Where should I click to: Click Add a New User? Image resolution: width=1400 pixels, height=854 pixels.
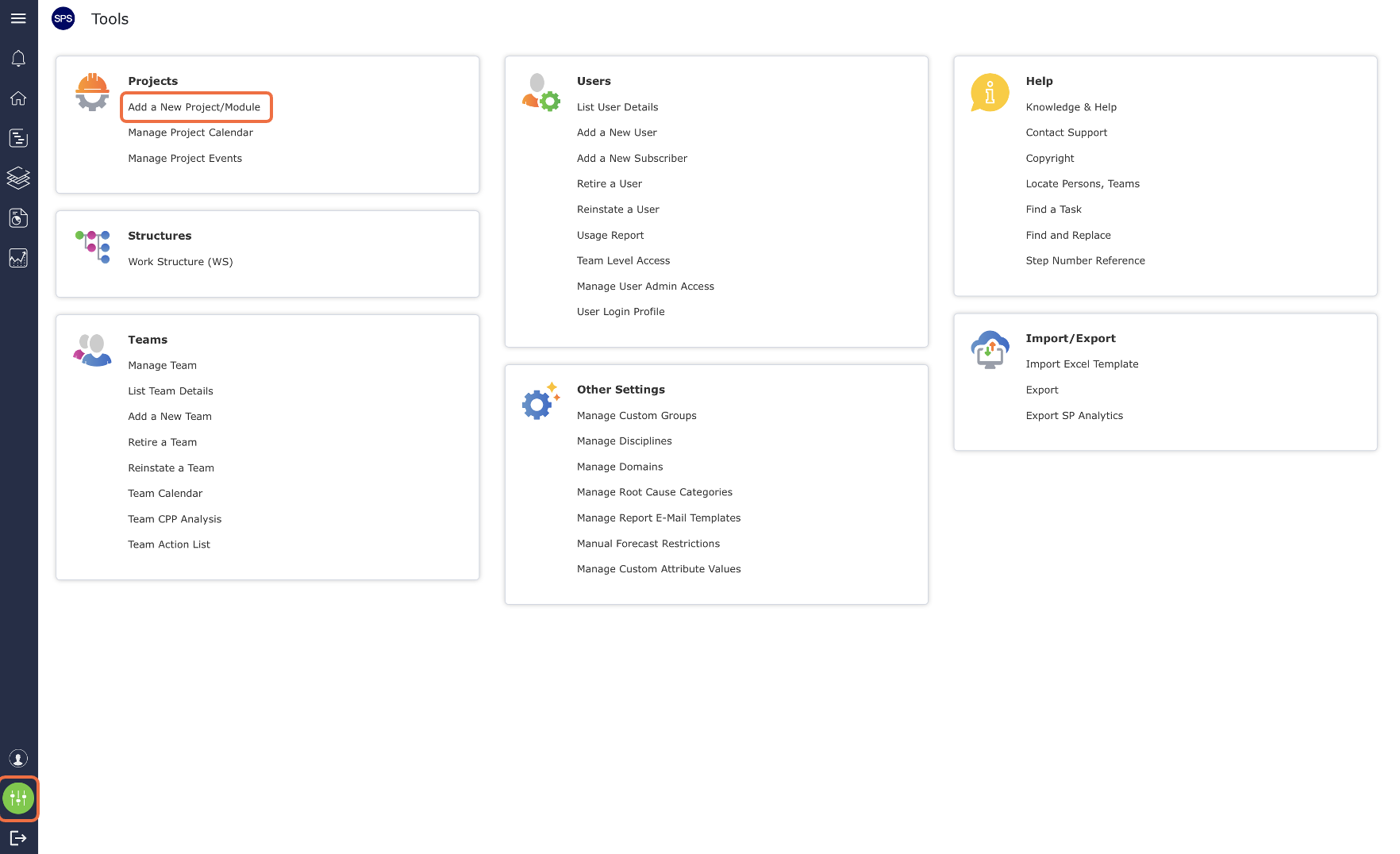point(617,133)
